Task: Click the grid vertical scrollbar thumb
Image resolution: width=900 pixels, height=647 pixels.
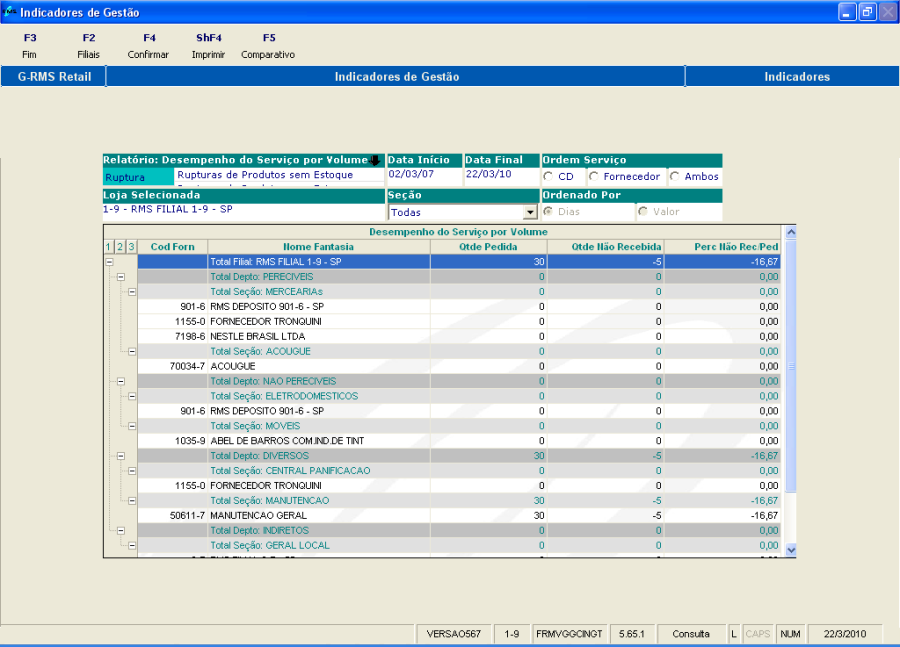Action: [790, 366]
